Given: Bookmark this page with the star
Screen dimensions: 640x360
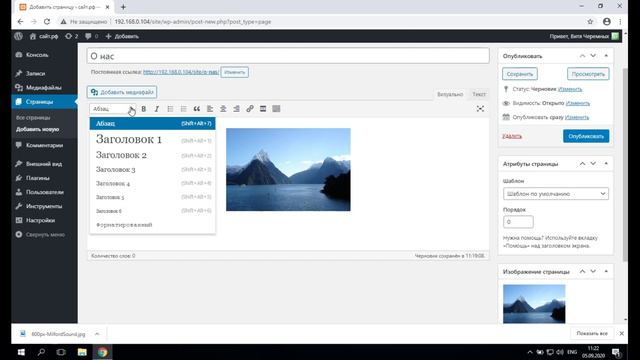Looking at the screenshot, I should click(590, 22).
